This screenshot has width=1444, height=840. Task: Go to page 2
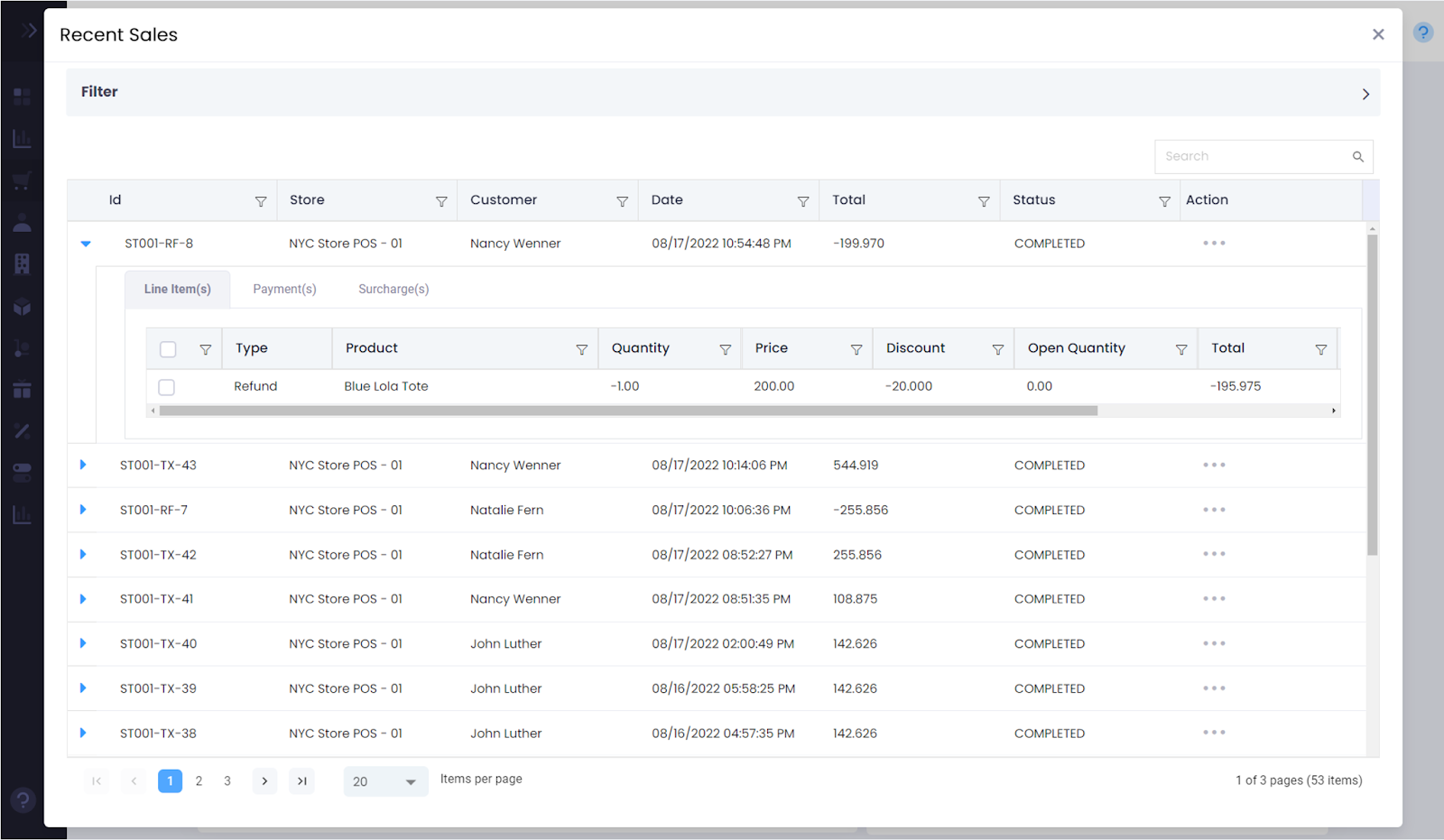(x=199, y=781)
